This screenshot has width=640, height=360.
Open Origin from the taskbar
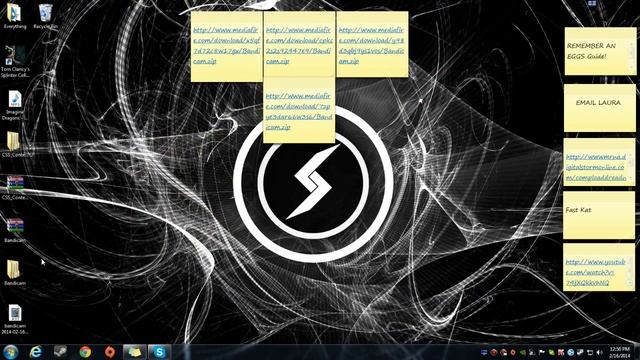[x=109, y=352]
